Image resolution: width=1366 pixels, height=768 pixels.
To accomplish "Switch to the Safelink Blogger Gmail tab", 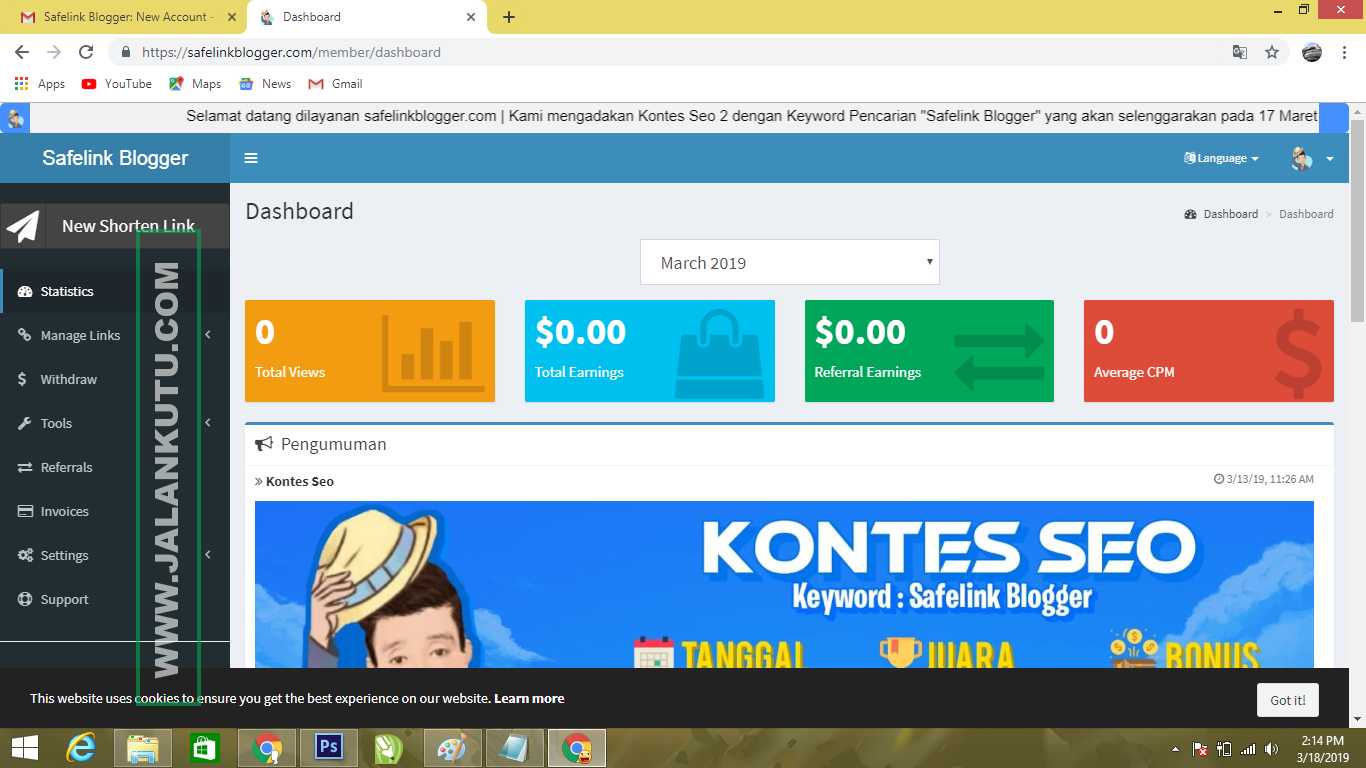I will click(x=125, y=17).
